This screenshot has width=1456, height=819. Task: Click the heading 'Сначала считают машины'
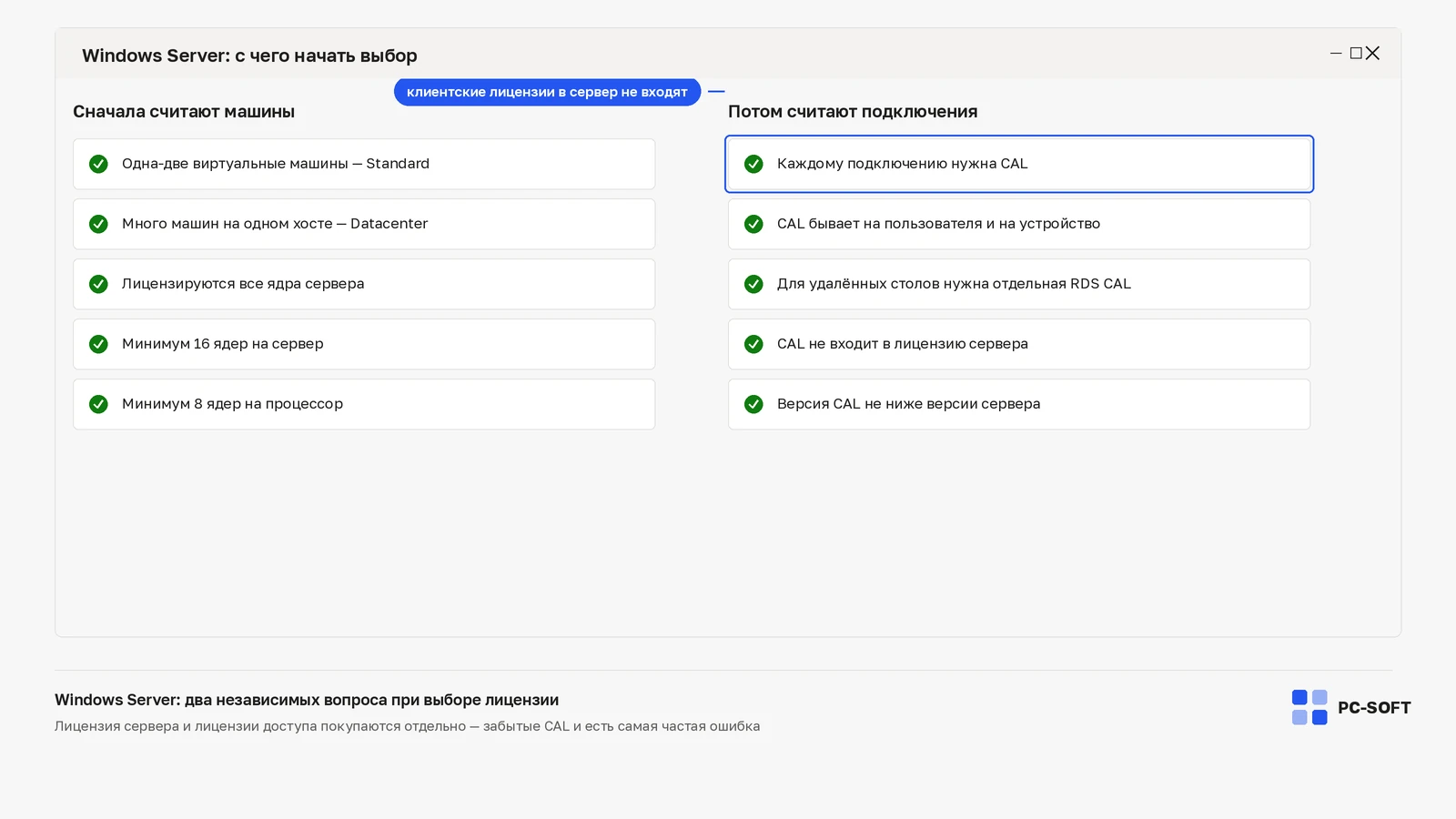pos(184,112)
